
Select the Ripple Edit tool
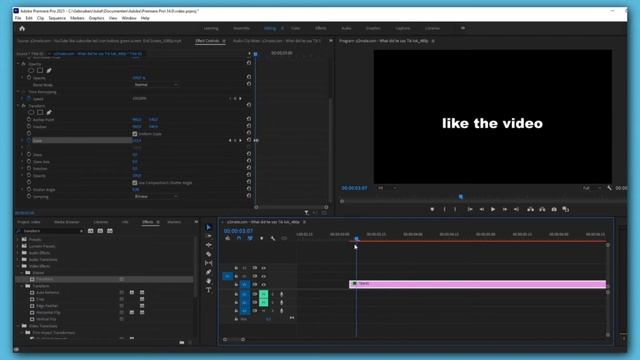point(209,245)
